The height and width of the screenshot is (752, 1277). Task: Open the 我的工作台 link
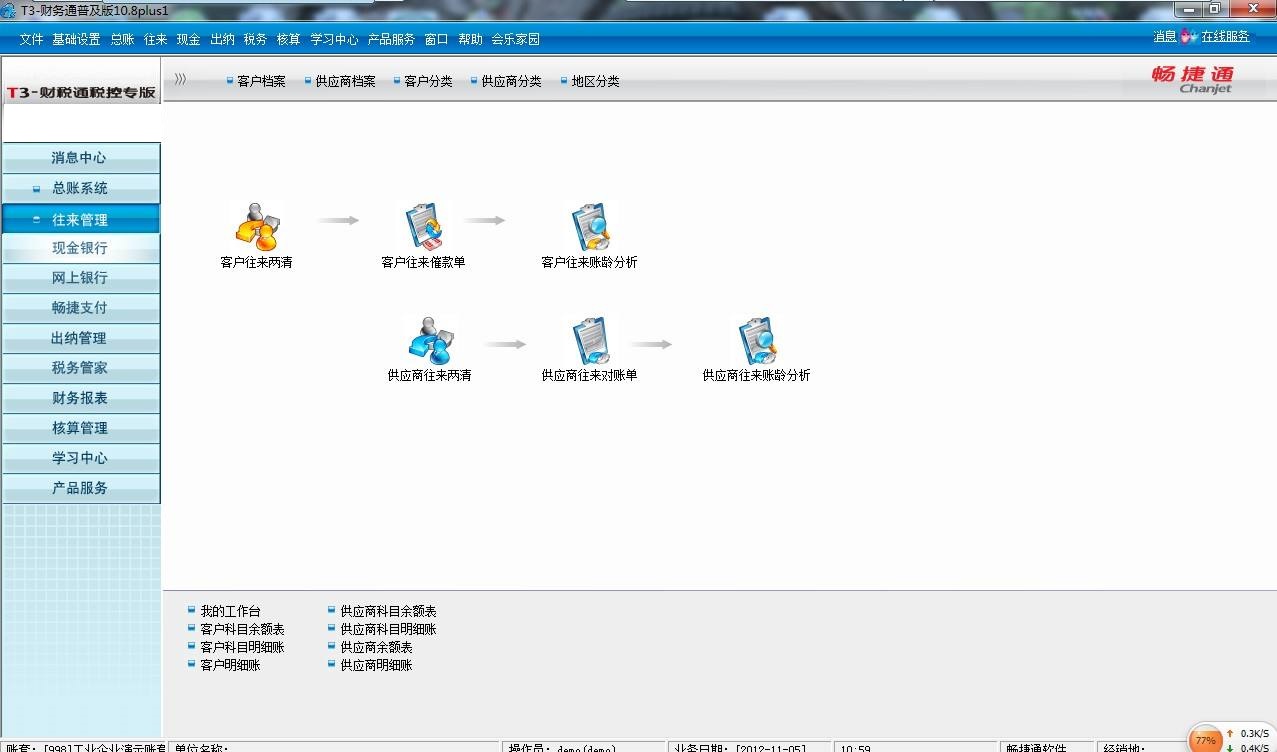click(230, 611)
